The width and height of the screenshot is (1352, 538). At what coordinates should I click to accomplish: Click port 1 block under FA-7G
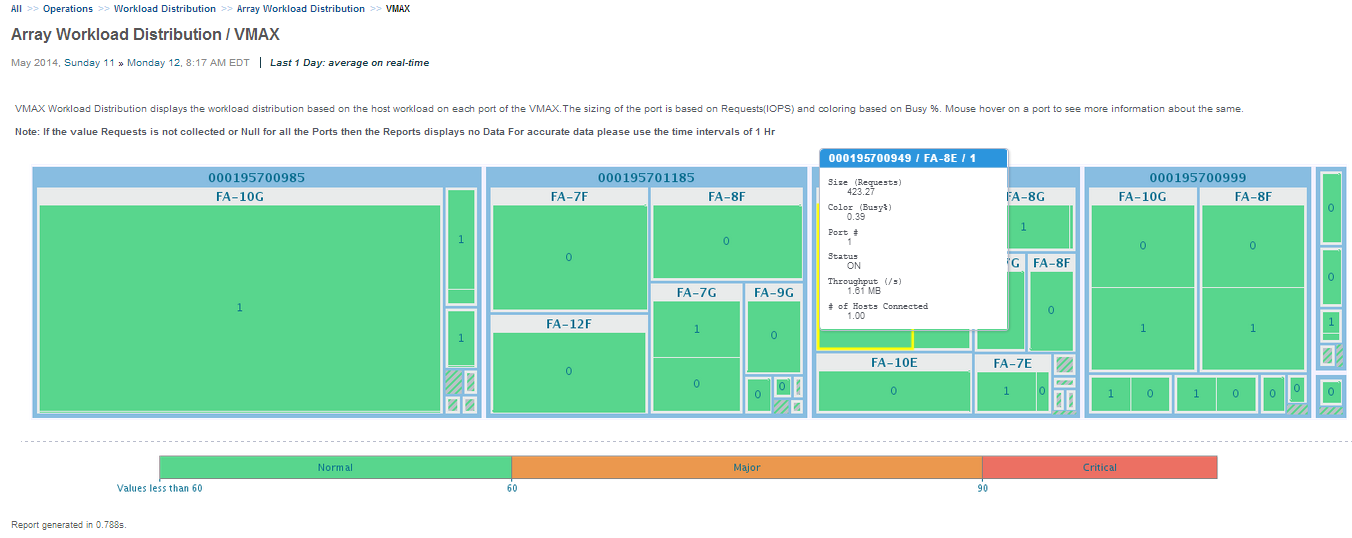click(696, 329)
